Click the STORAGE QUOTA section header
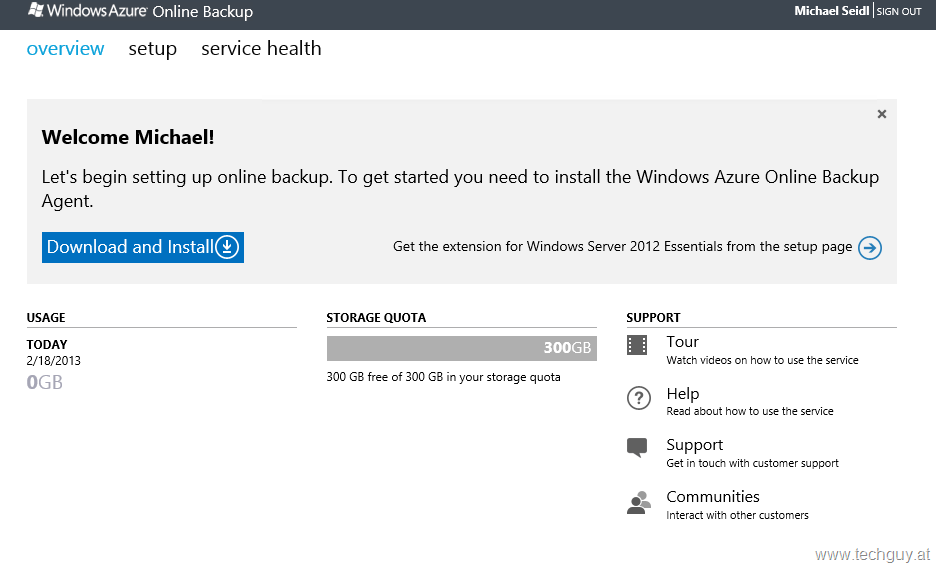Image resolution: width=936 pixels, height=565 pixels. point(376,318)
